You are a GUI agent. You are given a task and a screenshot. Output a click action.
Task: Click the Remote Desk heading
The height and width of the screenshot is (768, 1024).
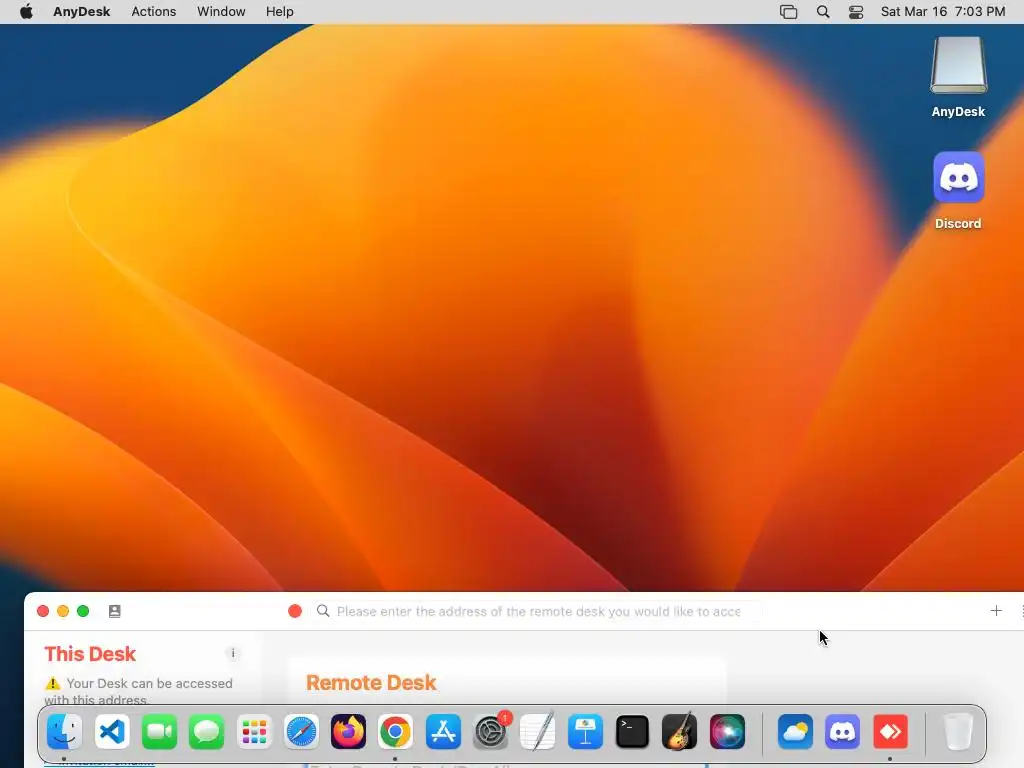coord(371,682)
